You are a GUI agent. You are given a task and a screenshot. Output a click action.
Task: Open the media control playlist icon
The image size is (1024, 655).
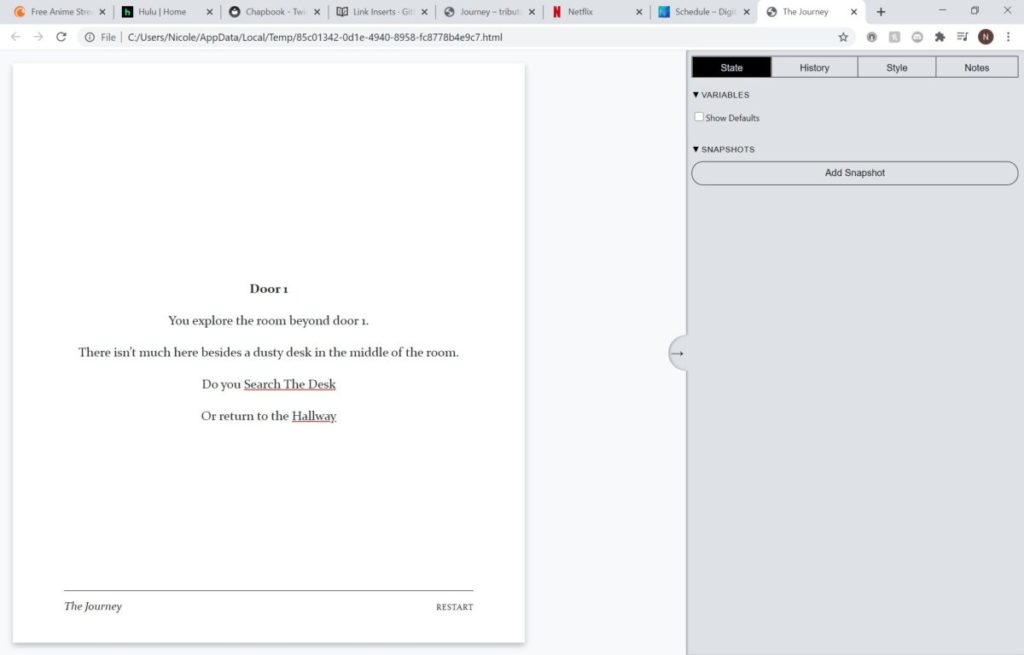[962, 37]
